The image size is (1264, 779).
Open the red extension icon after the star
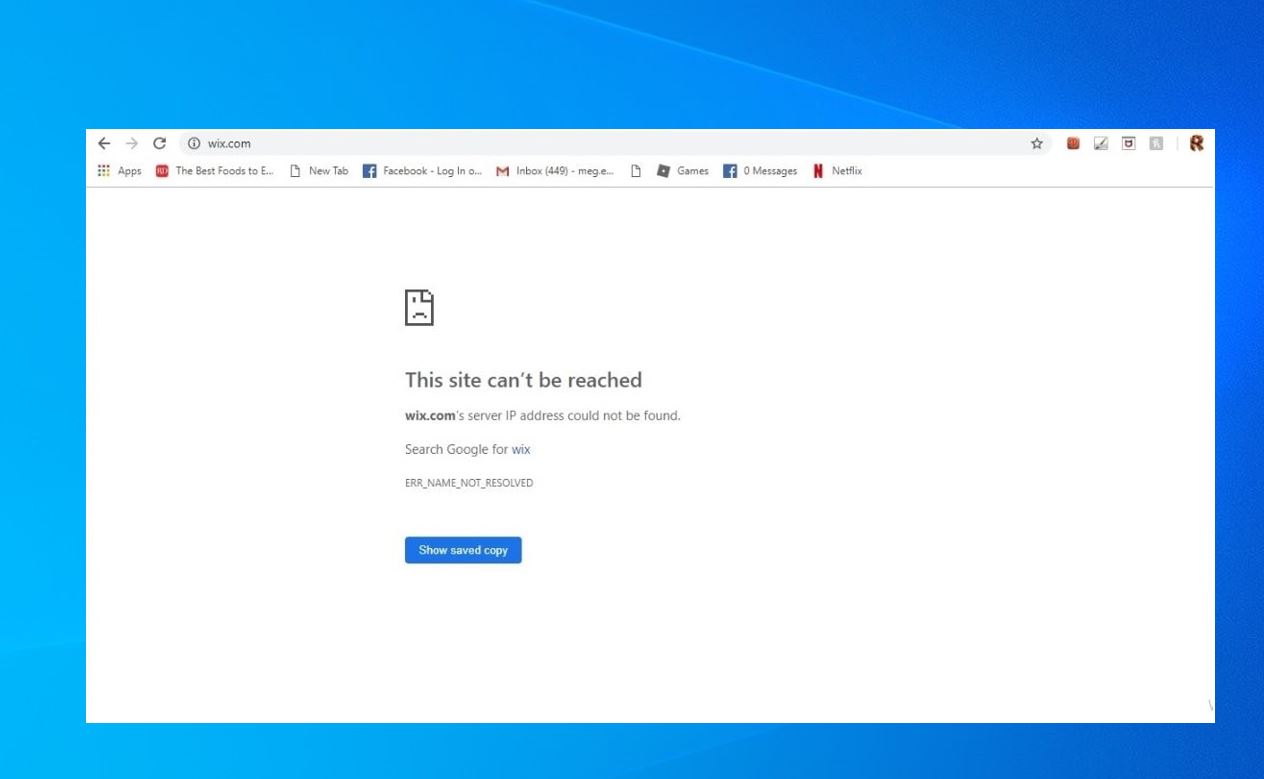pos(1074,144)
